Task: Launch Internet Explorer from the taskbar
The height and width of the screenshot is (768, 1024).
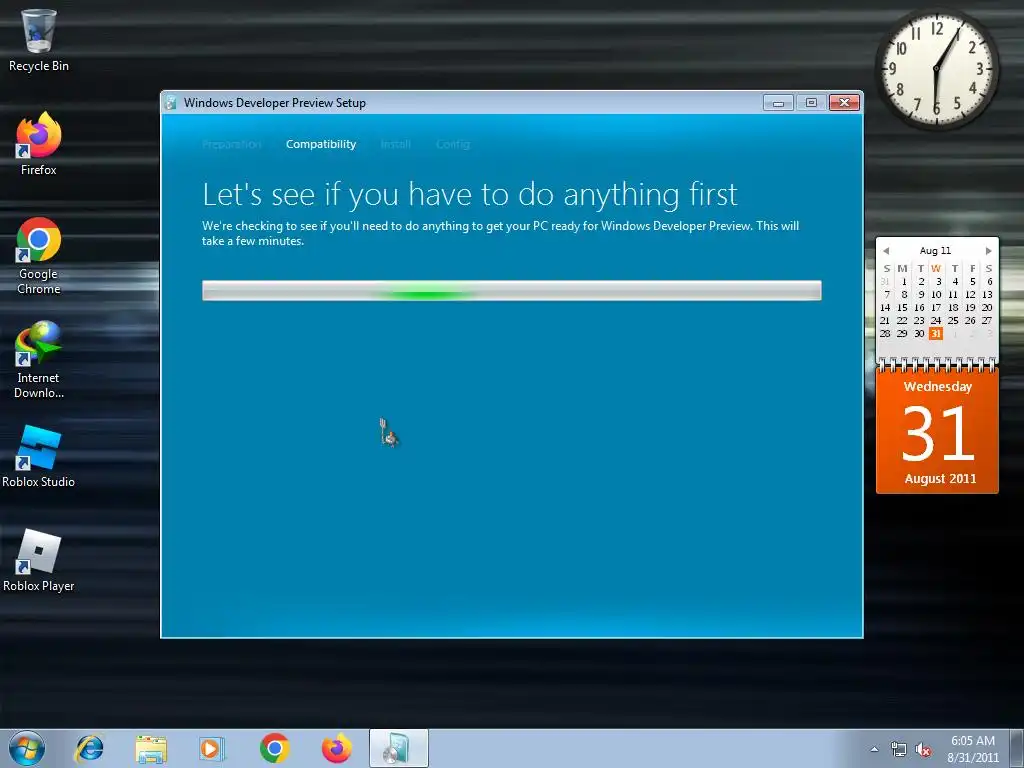Action: 89,748
